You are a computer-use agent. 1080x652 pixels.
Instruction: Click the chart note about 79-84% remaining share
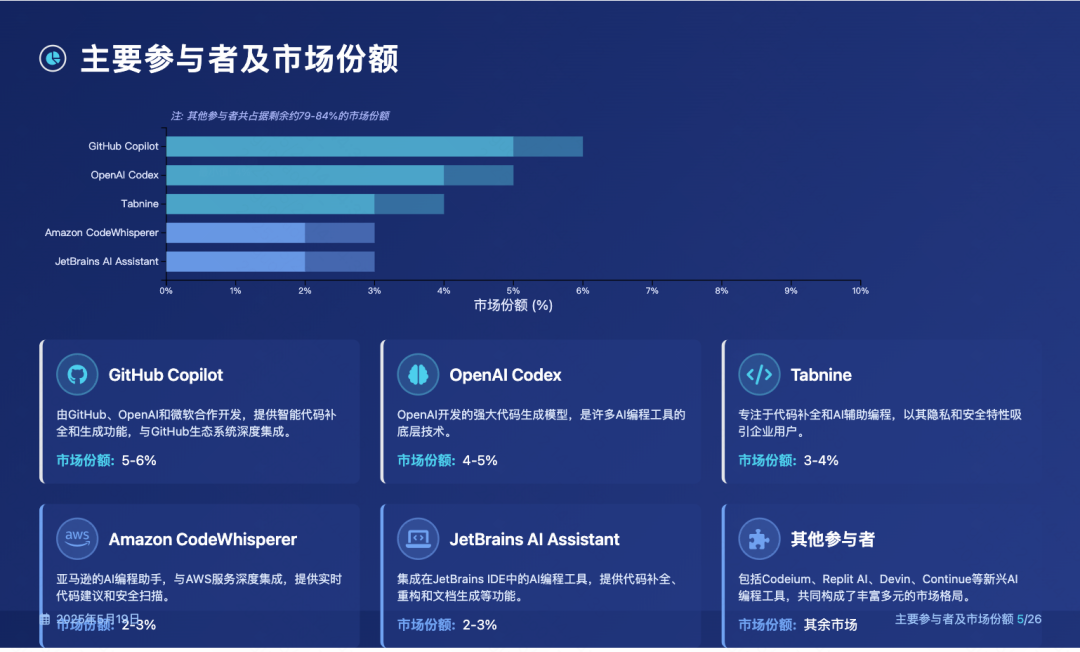280,116
